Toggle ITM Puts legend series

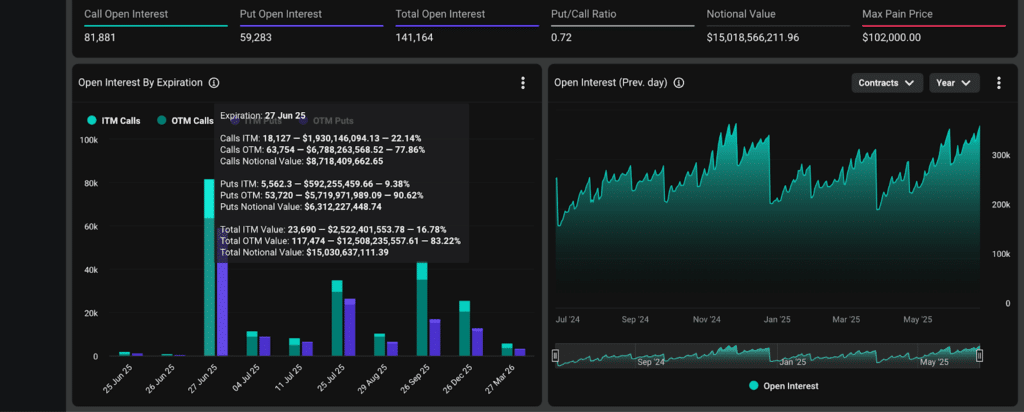click(255, 120)
